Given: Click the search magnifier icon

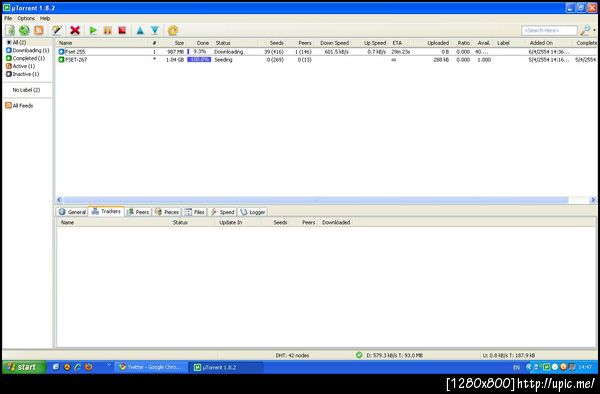Looking at the screenshot, I should (585, 30).
